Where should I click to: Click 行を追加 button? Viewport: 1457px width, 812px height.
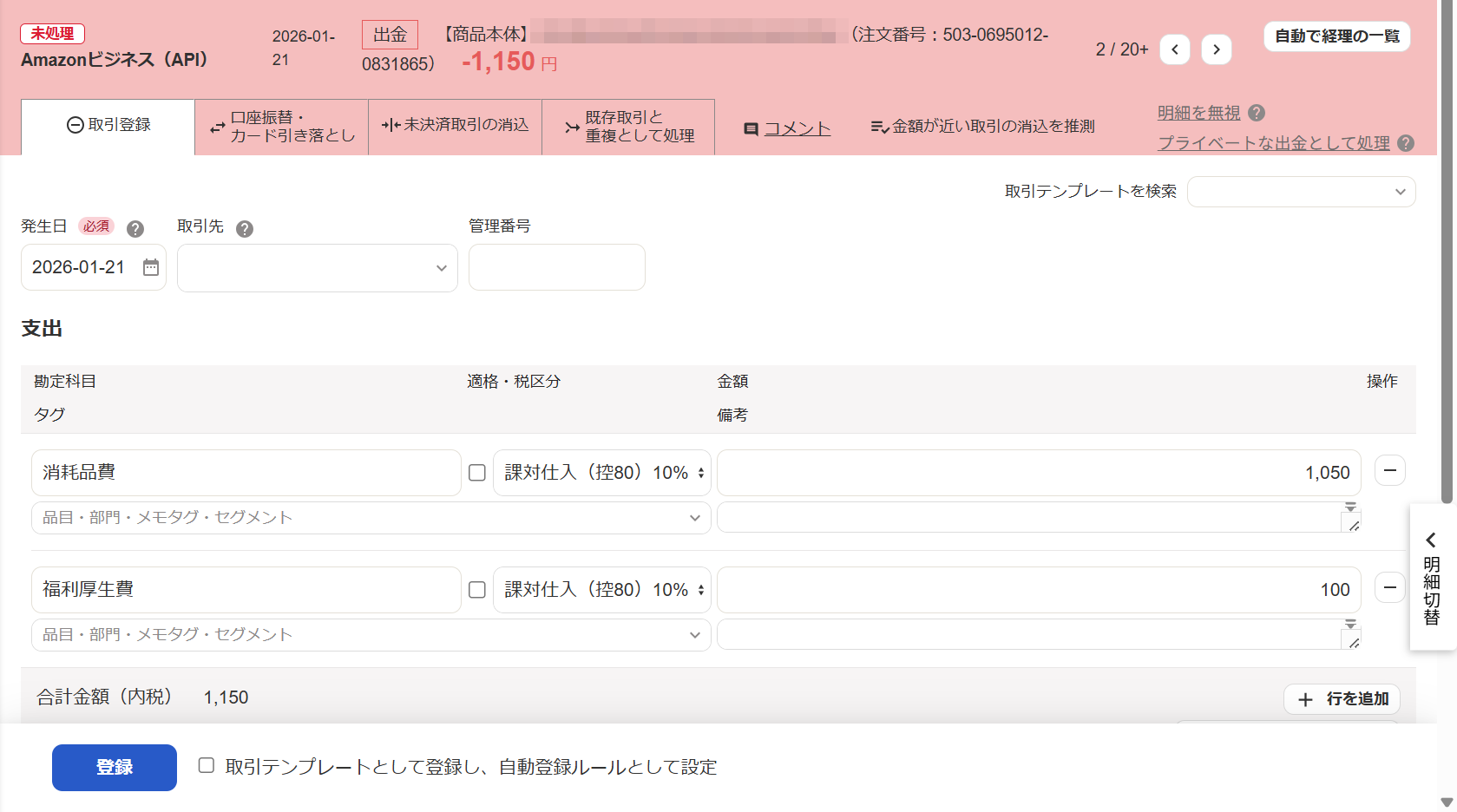tap(1342, 699)
